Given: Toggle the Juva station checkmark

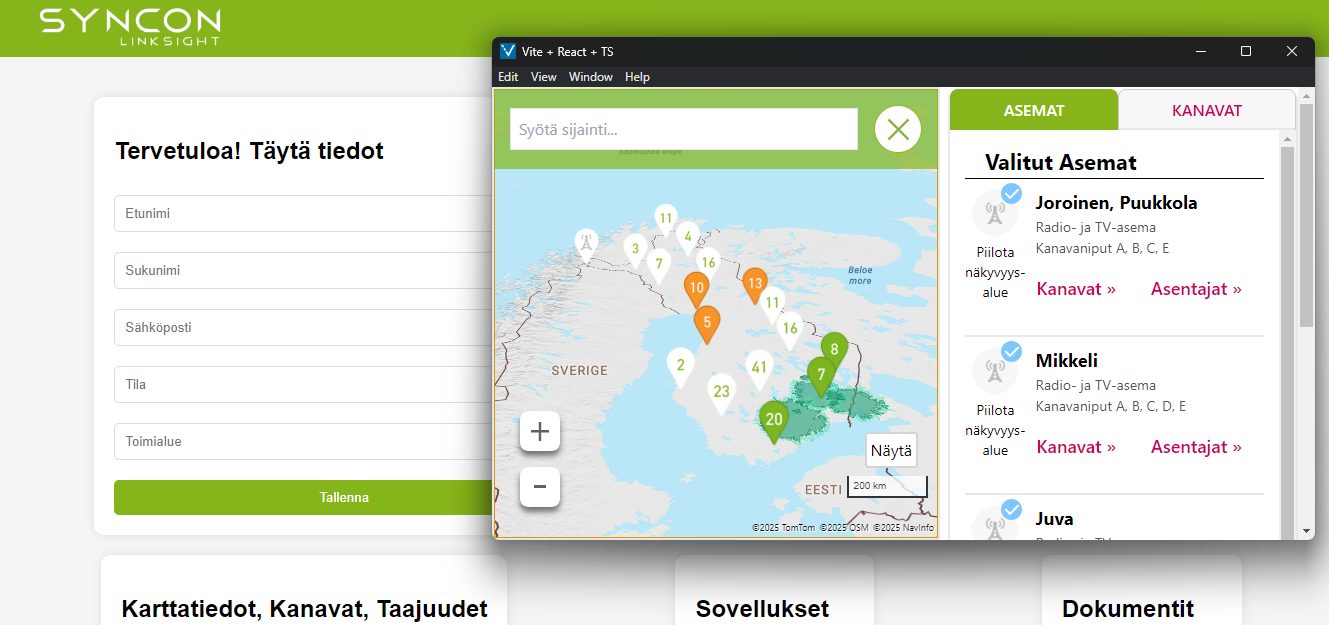Looking at the screenshot, I should (x=1012, y=509).
